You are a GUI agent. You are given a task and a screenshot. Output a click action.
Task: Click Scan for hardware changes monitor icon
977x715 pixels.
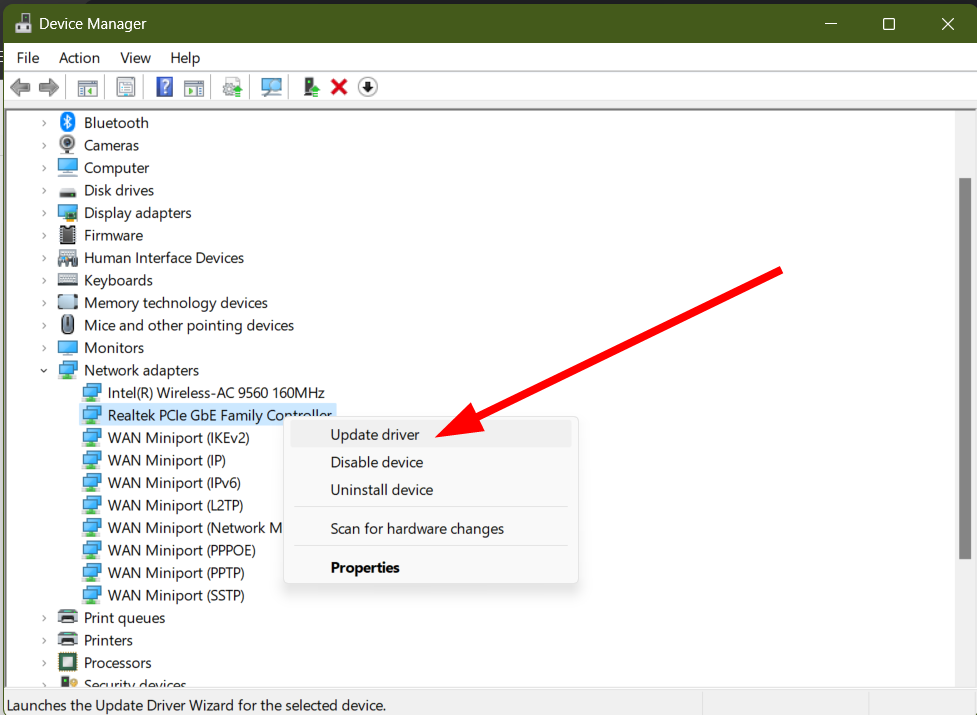click(x=271, y=87)
